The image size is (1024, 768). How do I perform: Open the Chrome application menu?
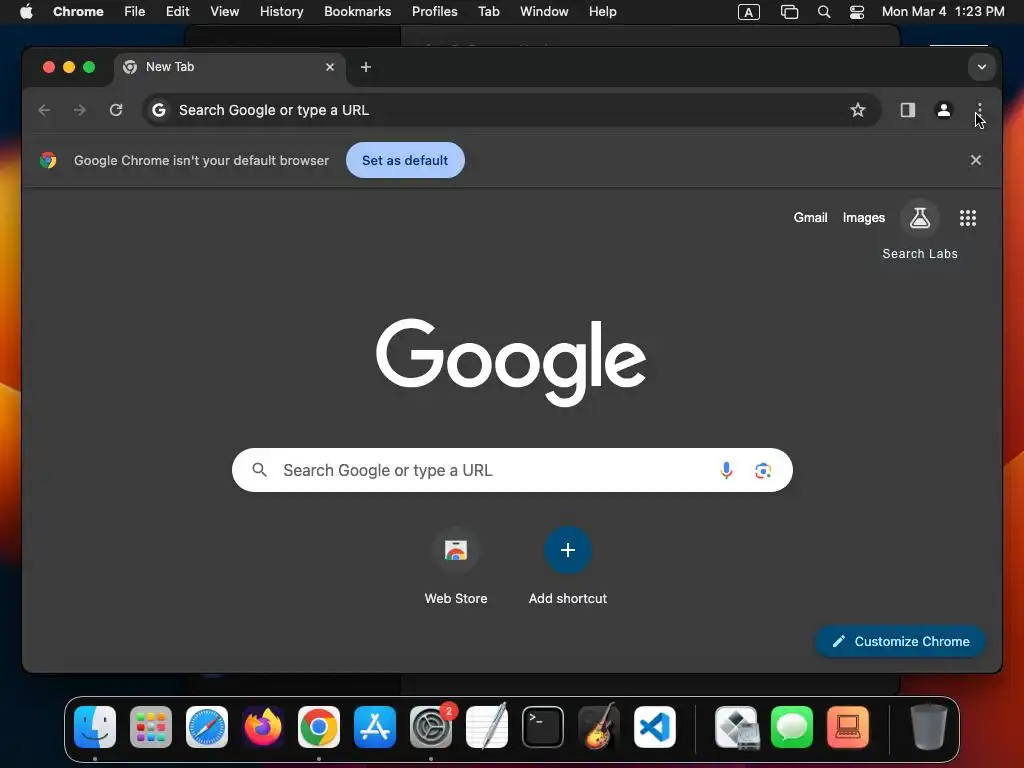pos(78,12)
